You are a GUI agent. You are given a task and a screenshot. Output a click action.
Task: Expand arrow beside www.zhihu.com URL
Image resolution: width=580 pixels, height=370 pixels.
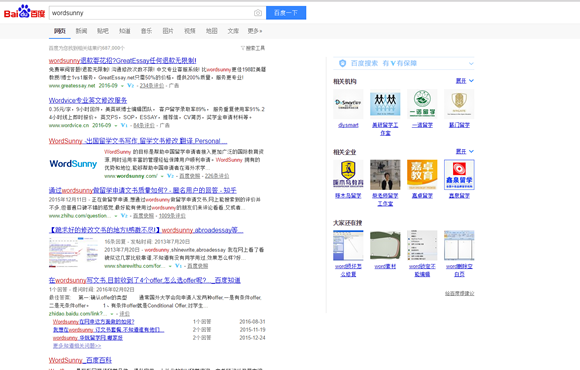point(116,216)
